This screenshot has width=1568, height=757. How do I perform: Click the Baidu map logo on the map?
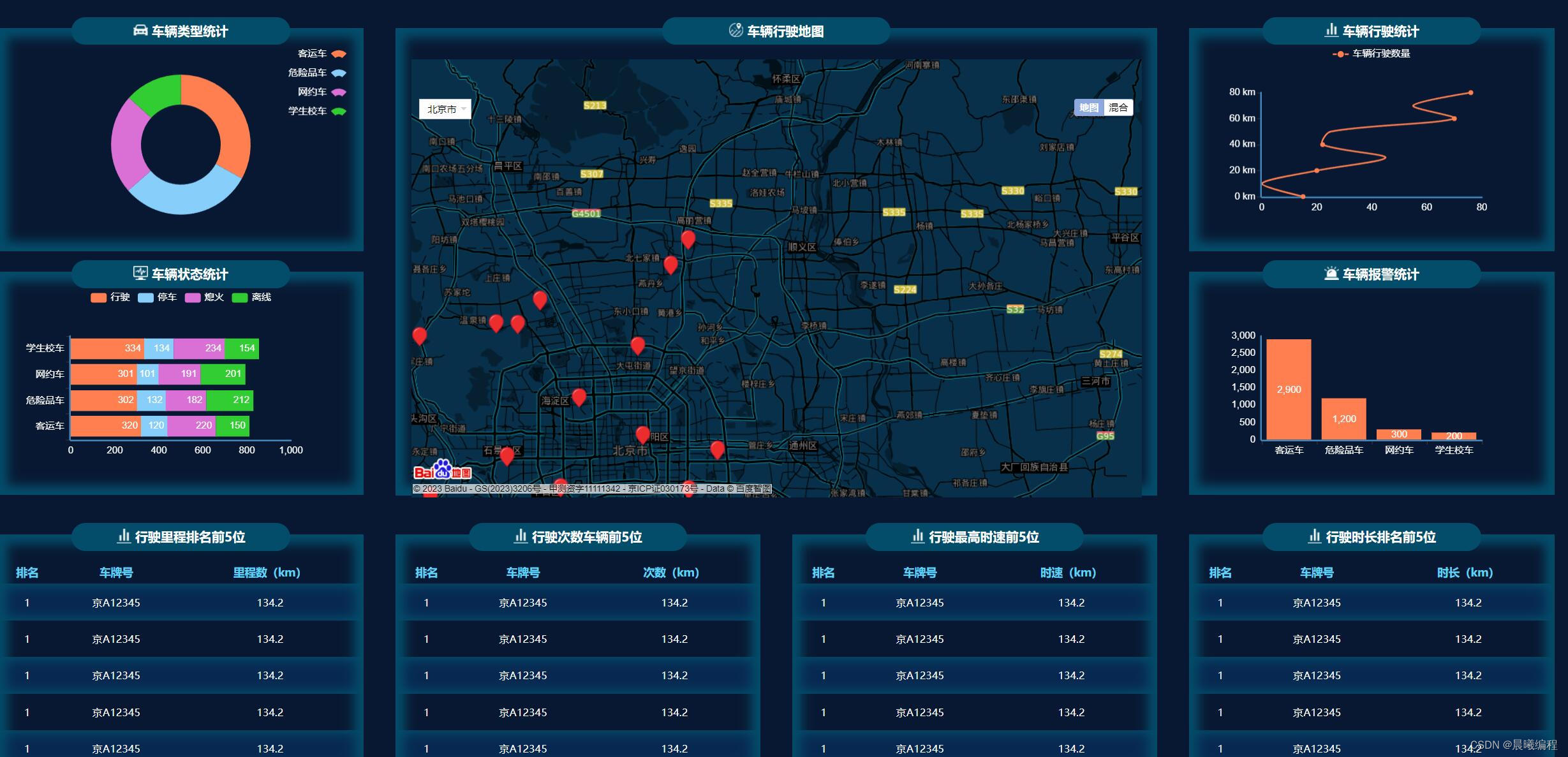442,471
